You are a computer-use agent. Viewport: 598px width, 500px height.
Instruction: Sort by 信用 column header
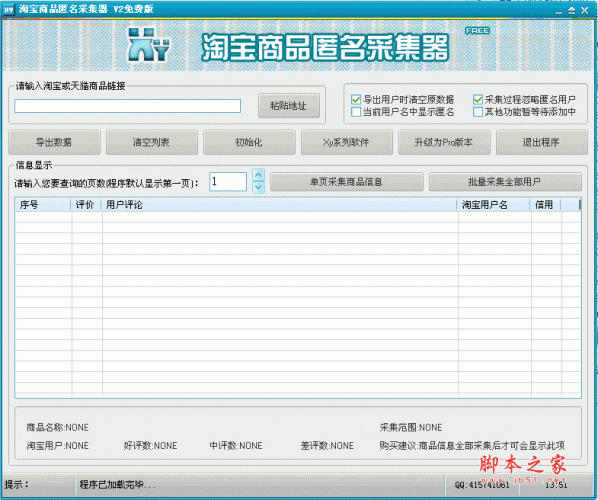545,205
